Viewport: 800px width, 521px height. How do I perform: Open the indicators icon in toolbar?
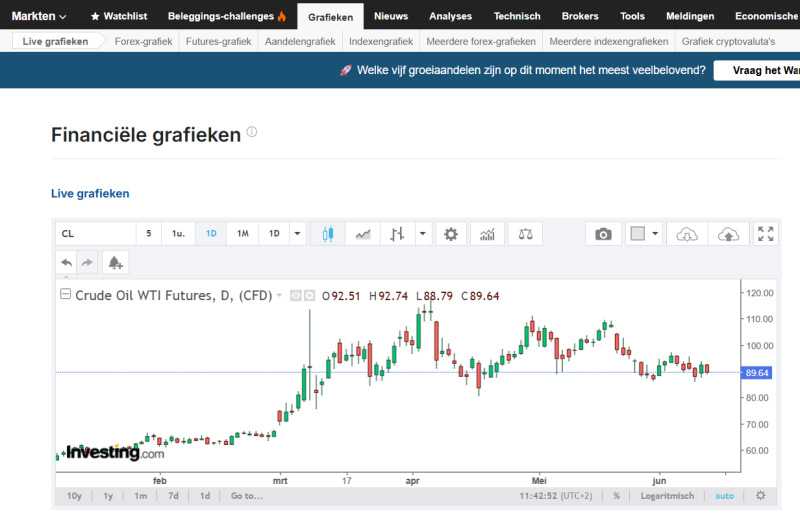point(487,234)
